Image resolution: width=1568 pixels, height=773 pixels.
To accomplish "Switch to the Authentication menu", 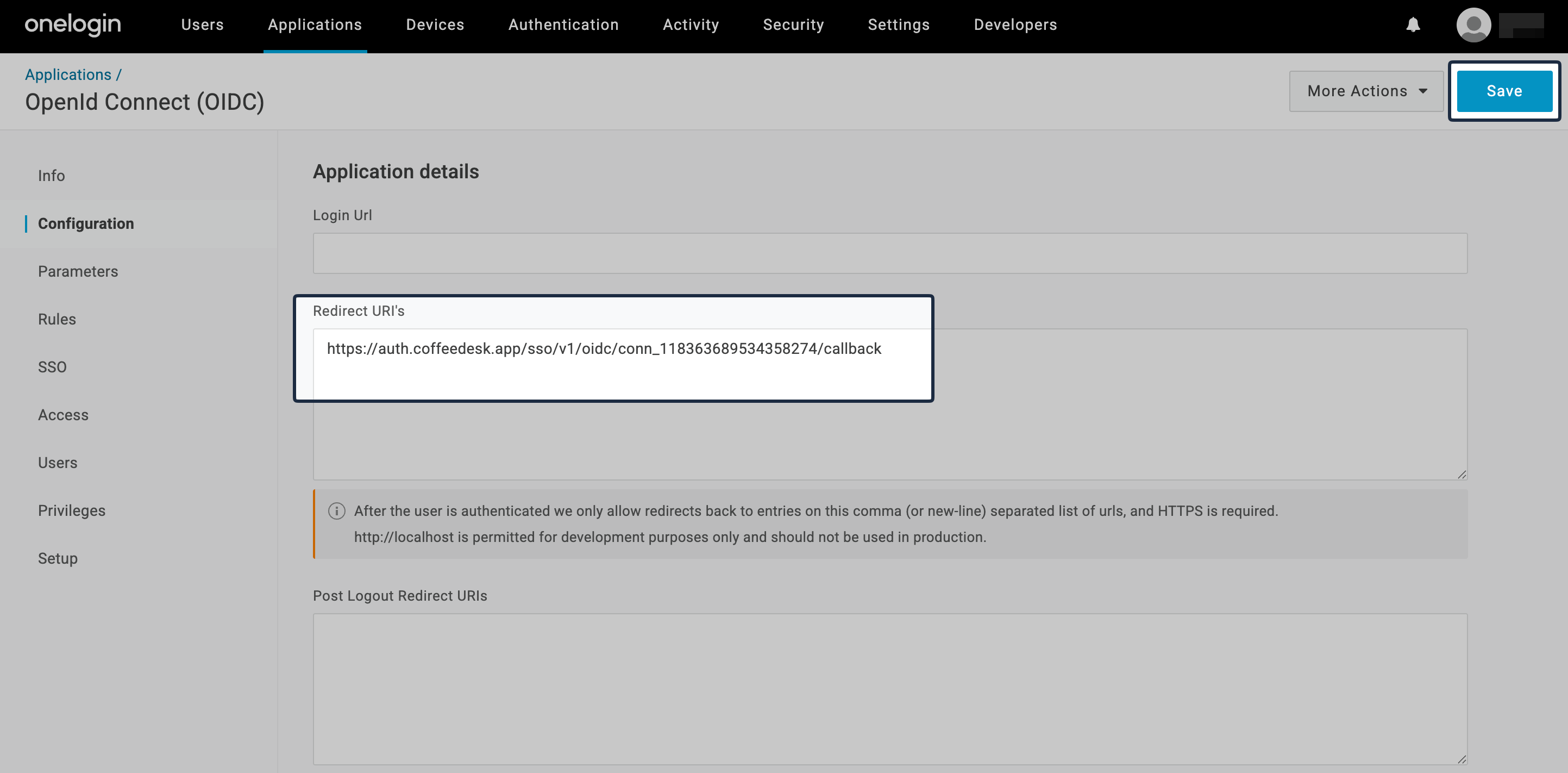I will tap(563, 24).
